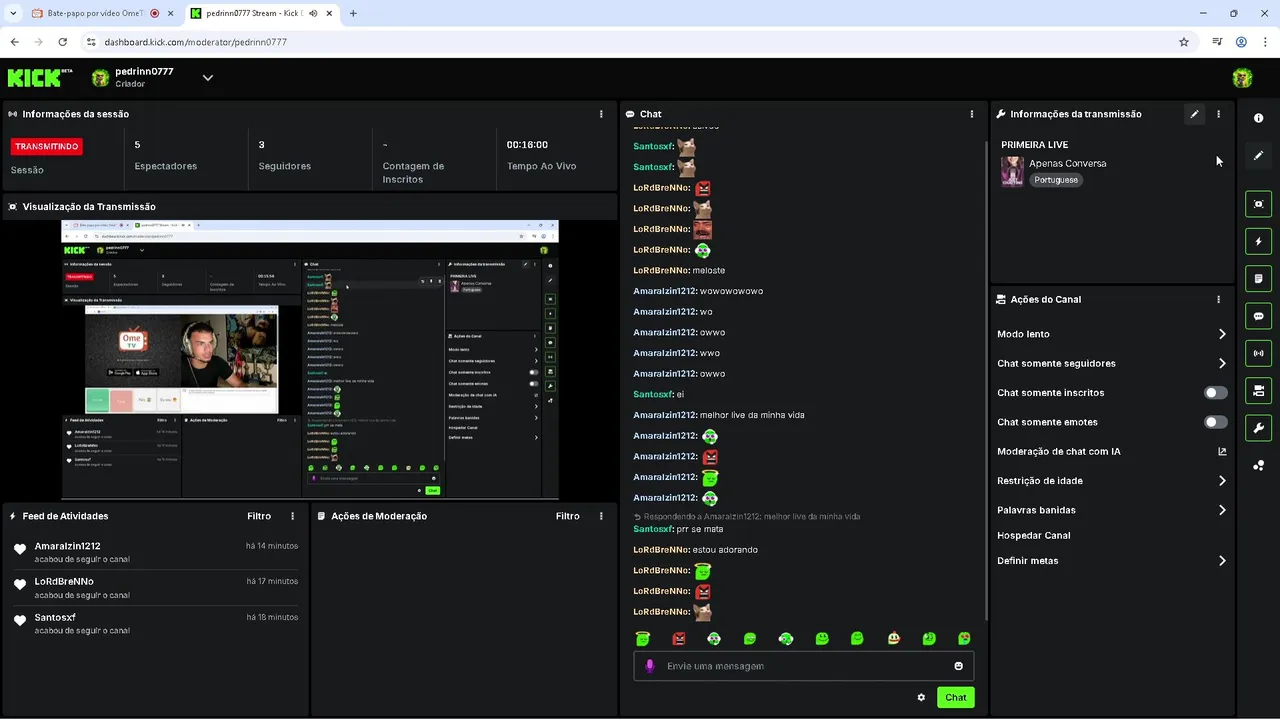Open Moderação de chat com IA link
This screenshot has height=720, width=1280.
[1111, 451]
